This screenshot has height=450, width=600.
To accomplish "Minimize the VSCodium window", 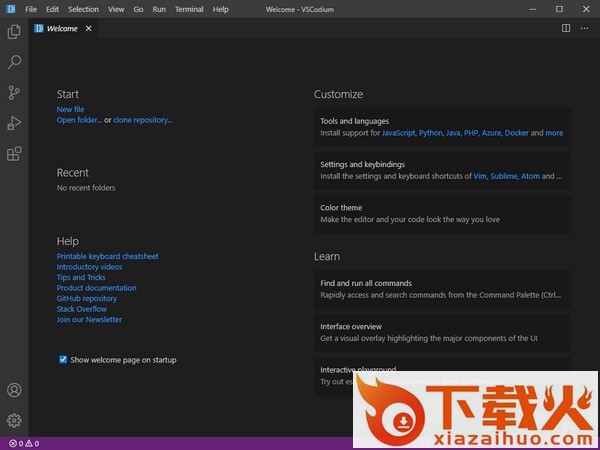I will point(532,9).
